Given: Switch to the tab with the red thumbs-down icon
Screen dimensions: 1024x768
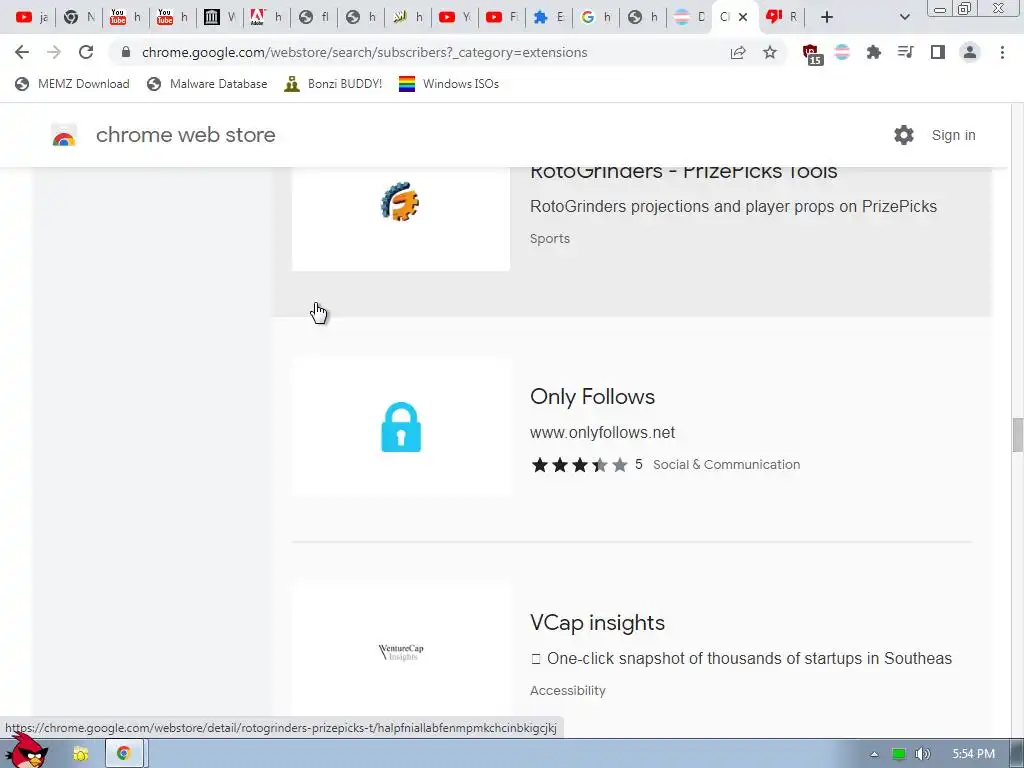Looking at the screenshot, I should [x=782, y=17].
